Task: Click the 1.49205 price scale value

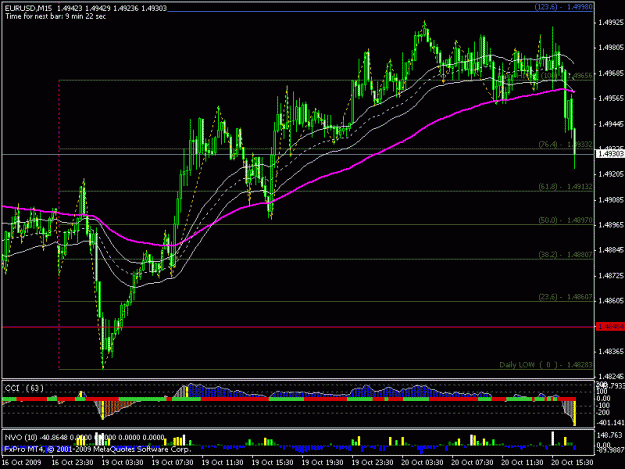Action: pyautogui.click(x=611, y=174)
